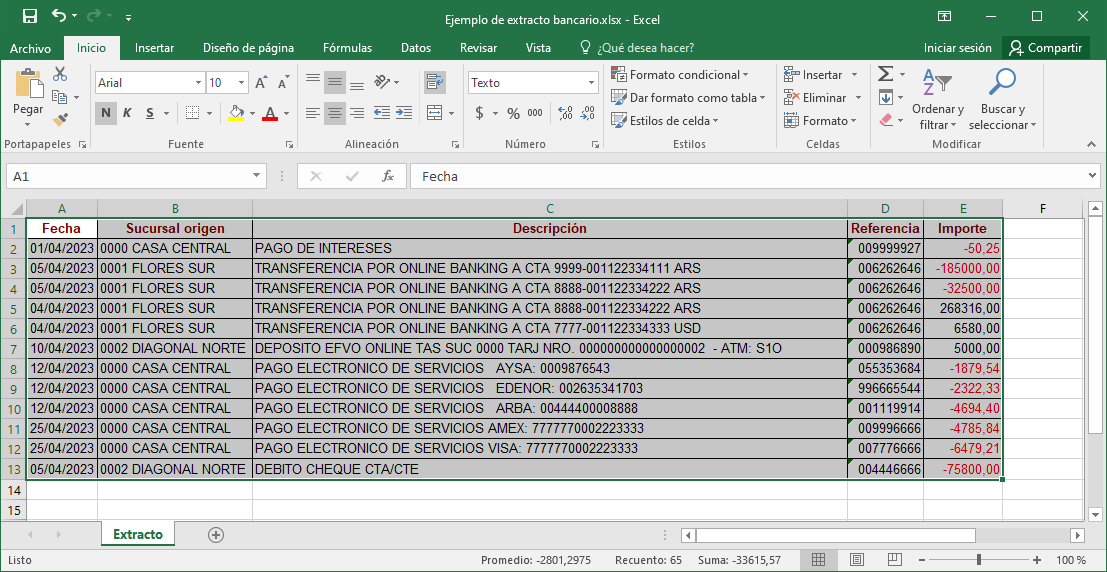Switch to the Vista tab
This screenshot has width=1107, height=572.
point(539,48)
